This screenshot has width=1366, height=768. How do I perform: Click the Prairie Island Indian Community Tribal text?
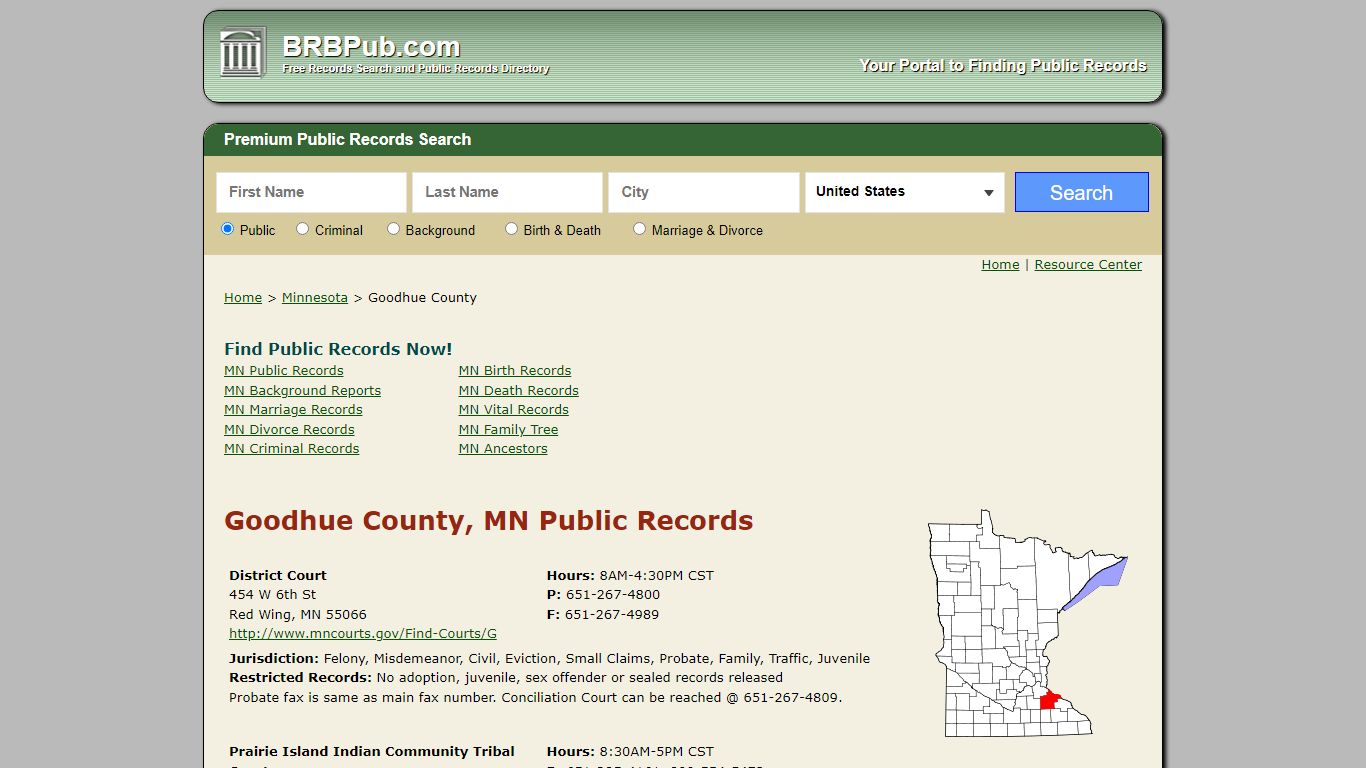tap(372, 752)
